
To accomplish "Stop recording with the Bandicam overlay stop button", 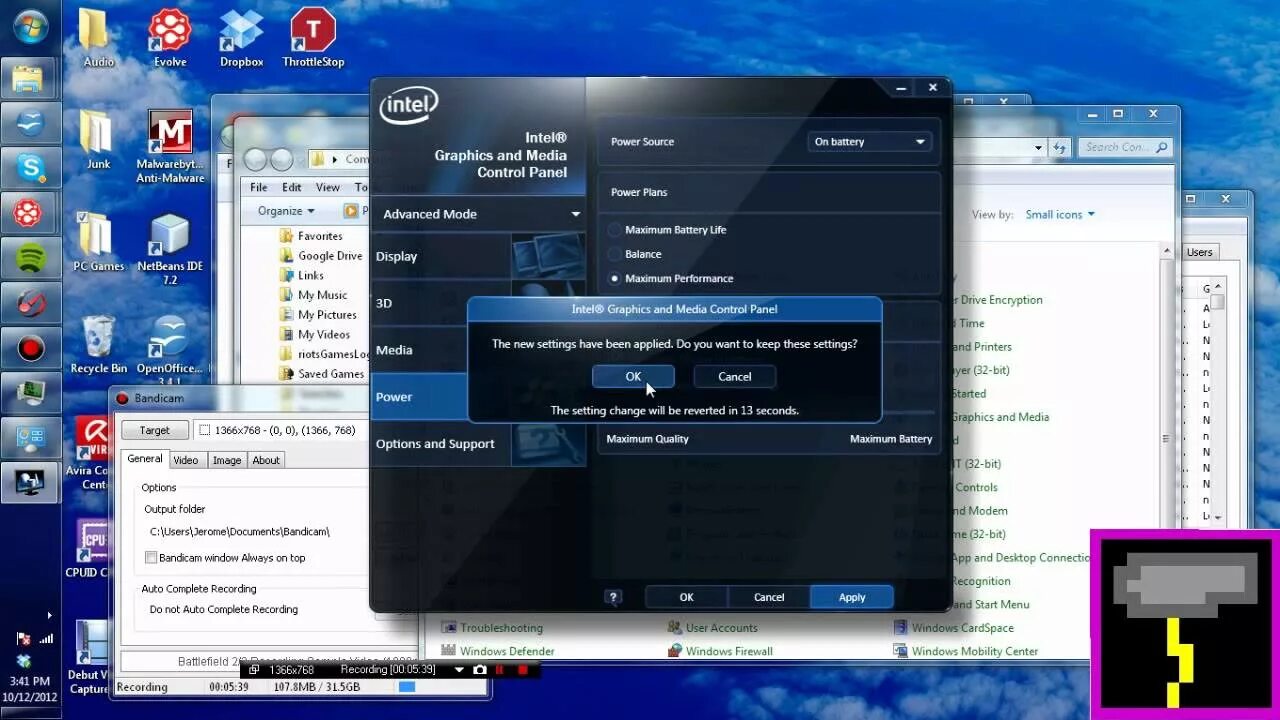I will [x=521, y=669].
